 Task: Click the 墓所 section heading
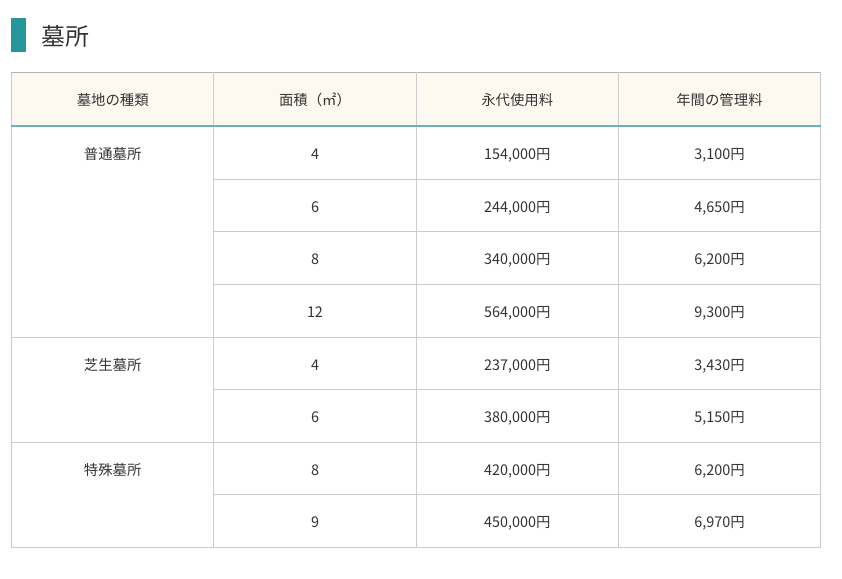tap(64, 36)
